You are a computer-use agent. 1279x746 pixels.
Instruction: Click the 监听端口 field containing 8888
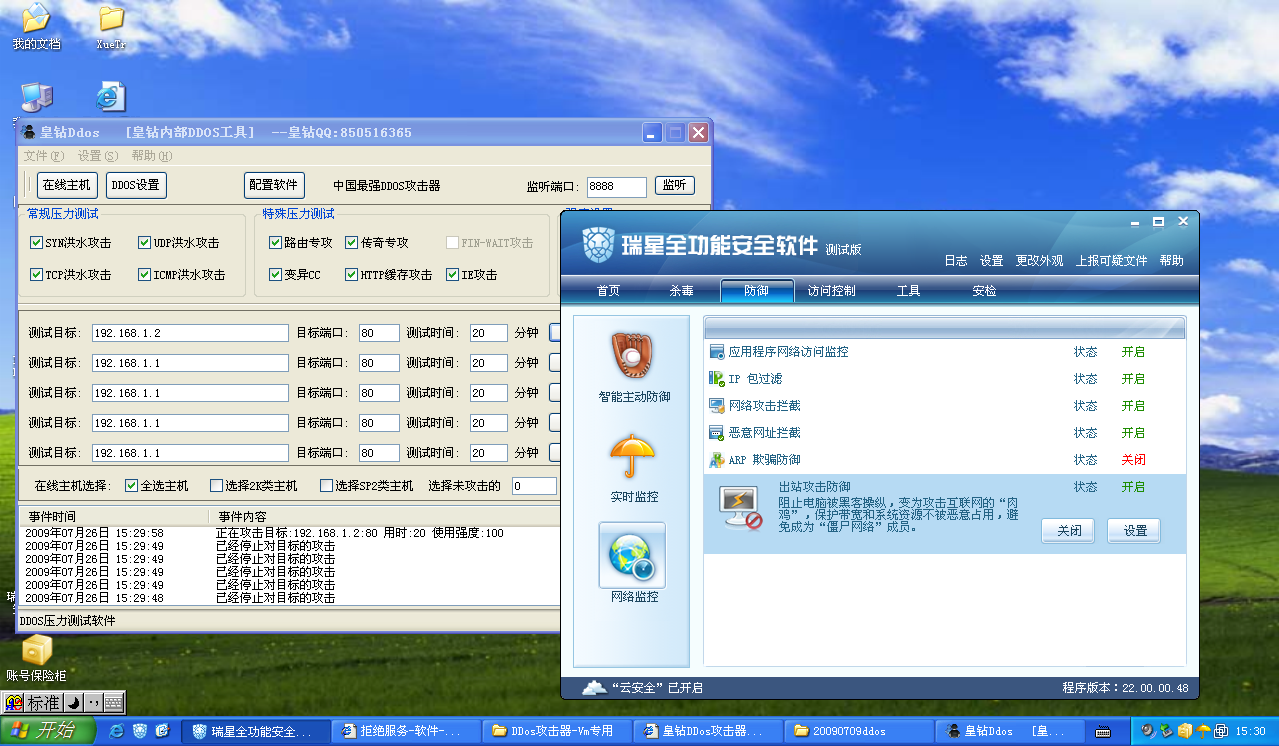pos(617,187)
